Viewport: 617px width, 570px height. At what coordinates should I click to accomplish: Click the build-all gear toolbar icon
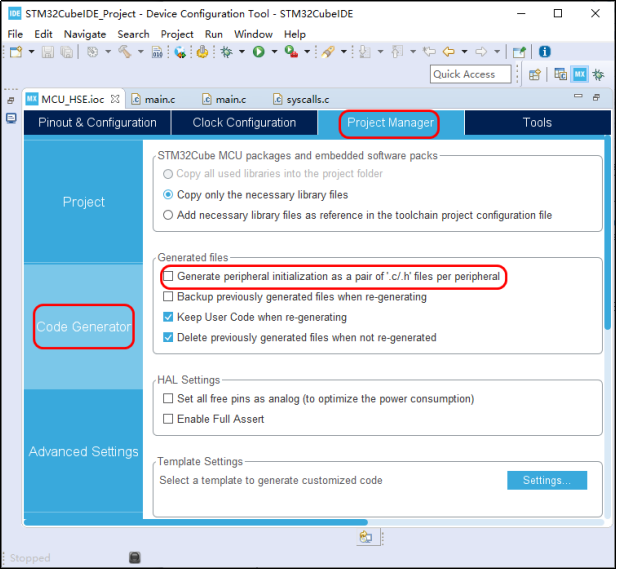(92, 52)
